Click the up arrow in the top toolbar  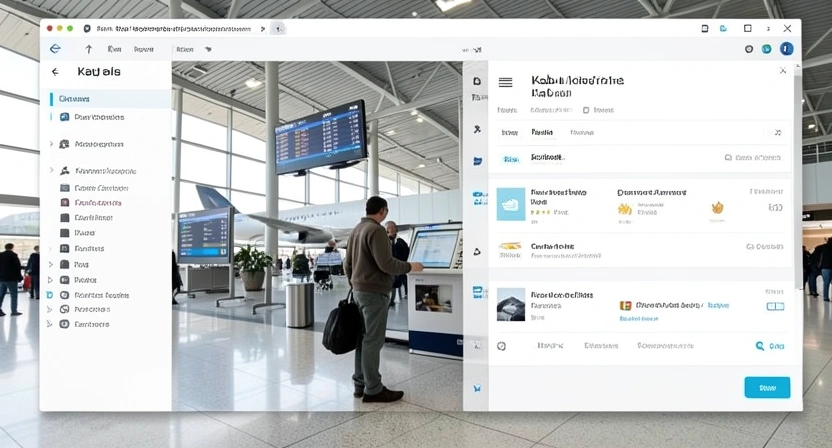(88, 49)
